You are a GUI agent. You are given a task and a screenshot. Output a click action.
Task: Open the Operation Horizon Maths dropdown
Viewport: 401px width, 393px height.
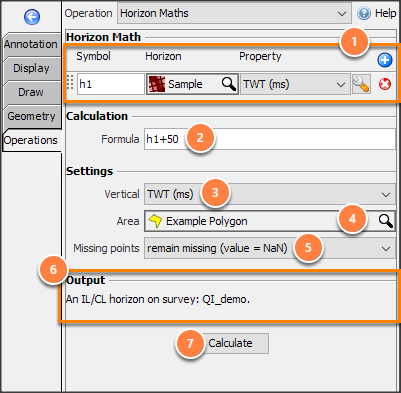coord(234,14)
